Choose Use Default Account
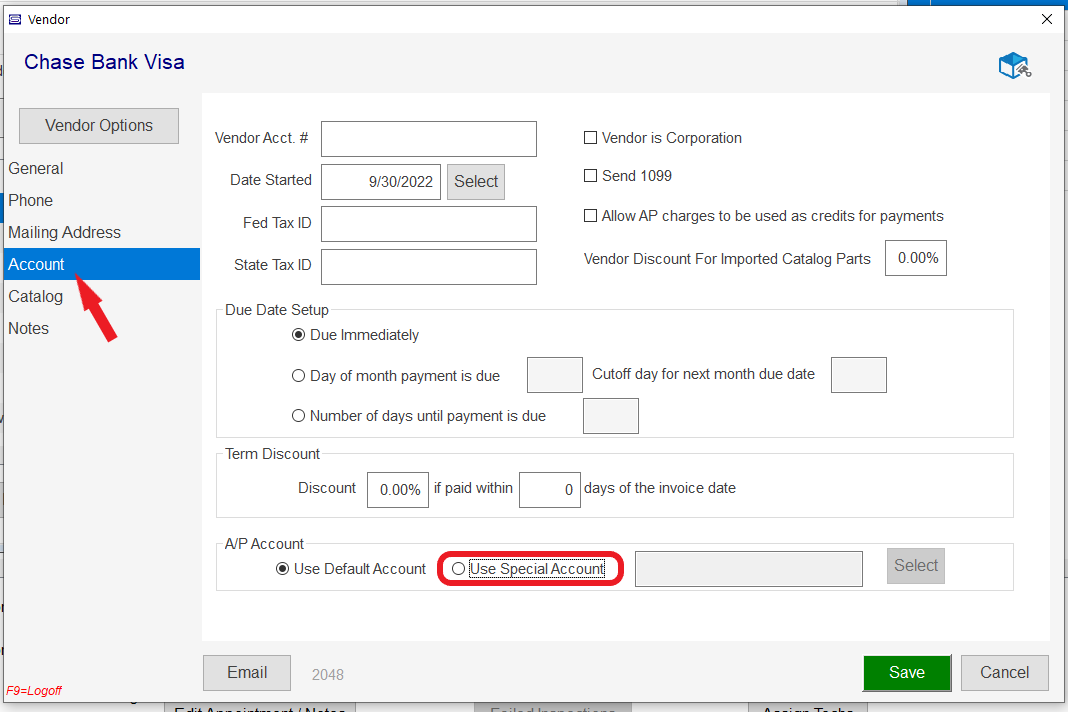The image size is (1068, 712). 283,569
